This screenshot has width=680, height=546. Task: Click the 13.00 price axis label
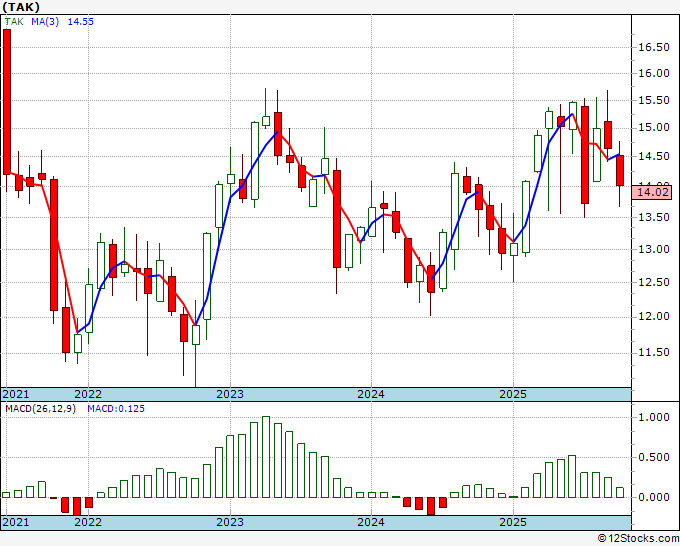tap(654, 249)
